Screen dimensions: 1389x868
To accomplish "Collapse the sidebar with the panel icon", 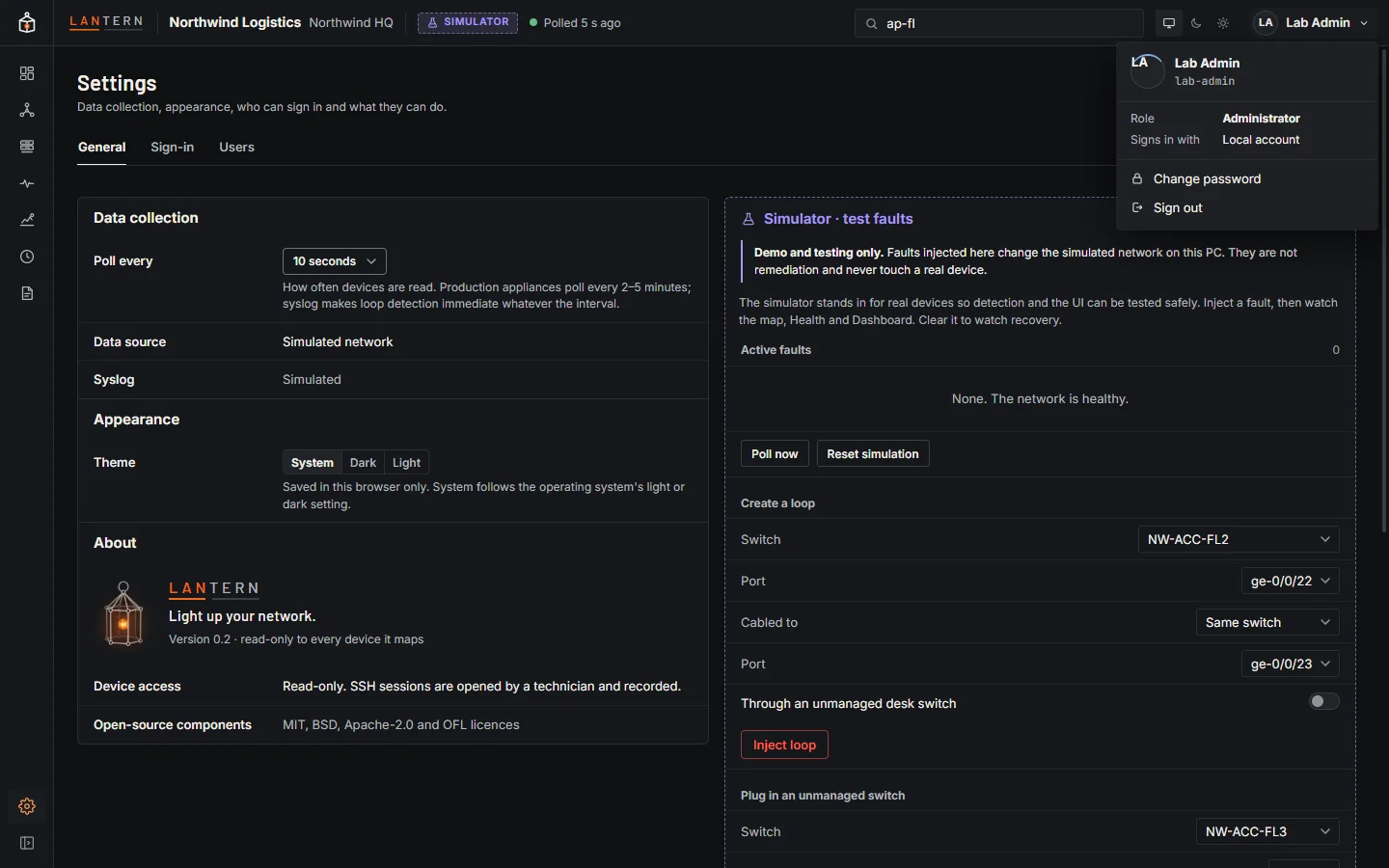I will [27, 843].
